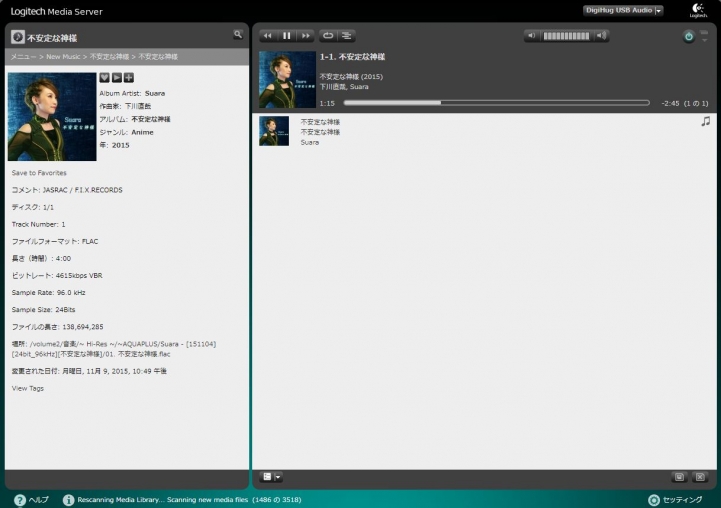Click the rewind previous track button
Screen dimensions: 721x508
(268, 35)
